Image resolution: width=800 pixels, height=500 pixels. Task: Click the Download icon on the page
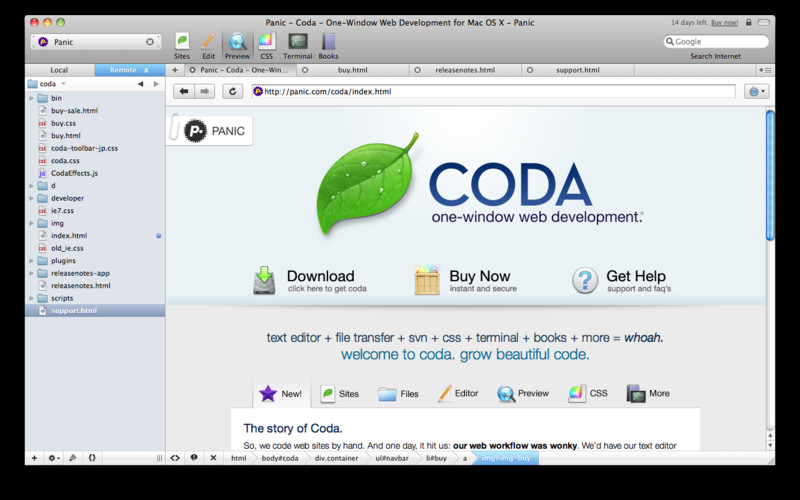click(x=264, y=280)
